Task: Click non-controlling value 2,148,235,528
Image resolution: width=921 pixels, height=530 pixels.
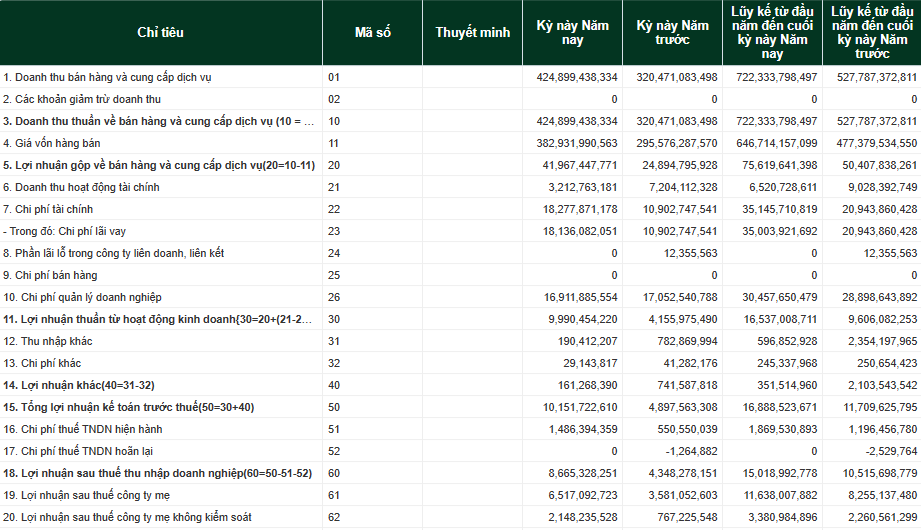Action: pyautogui.click(x=583, y=517)
